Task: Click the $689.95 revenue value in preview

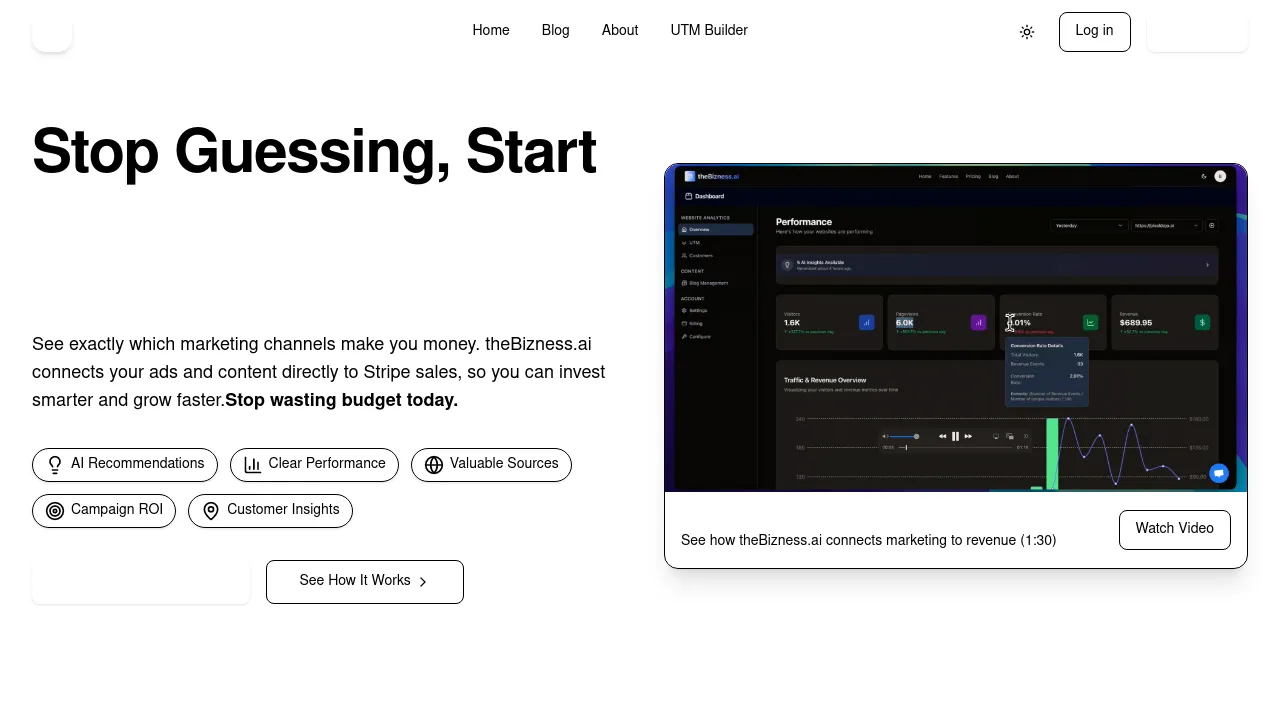Action: 1136,323
